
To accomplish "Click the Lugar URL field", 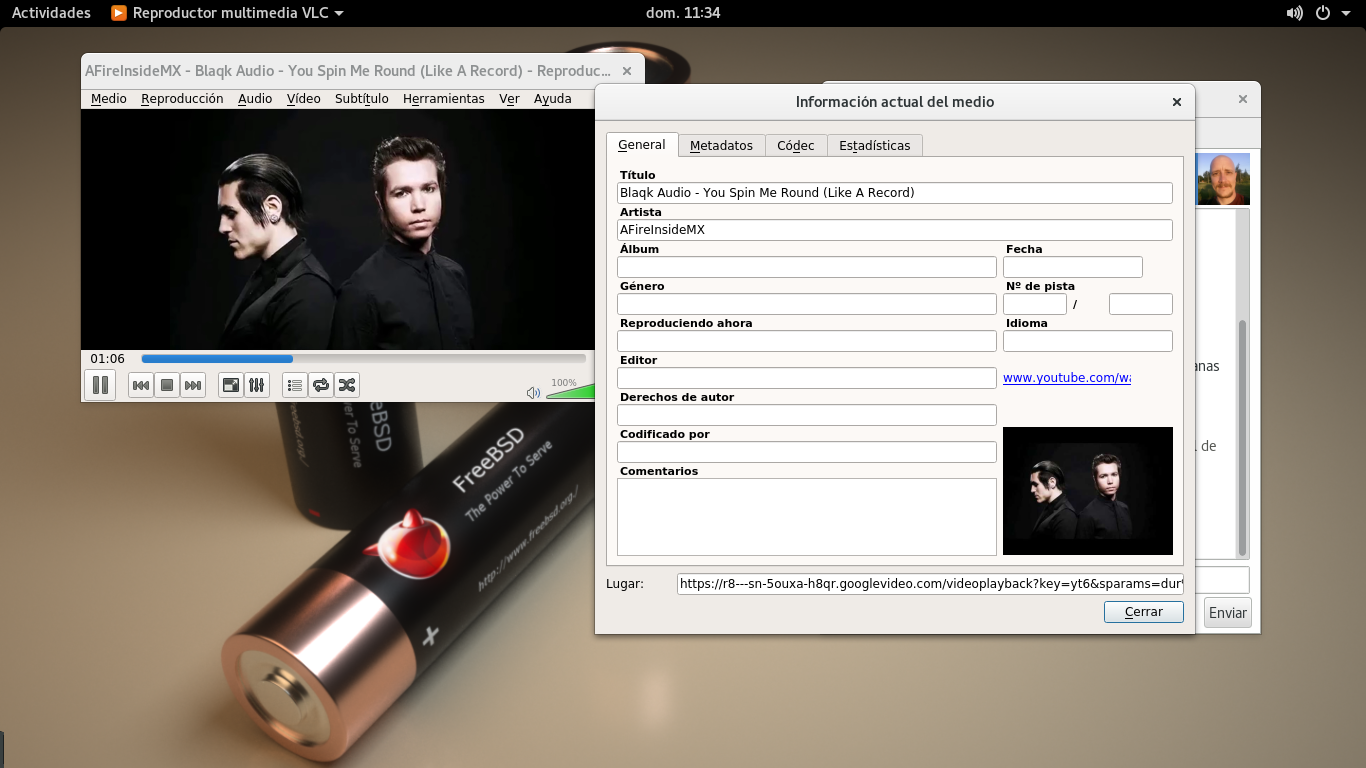I will tap(930, 584).
